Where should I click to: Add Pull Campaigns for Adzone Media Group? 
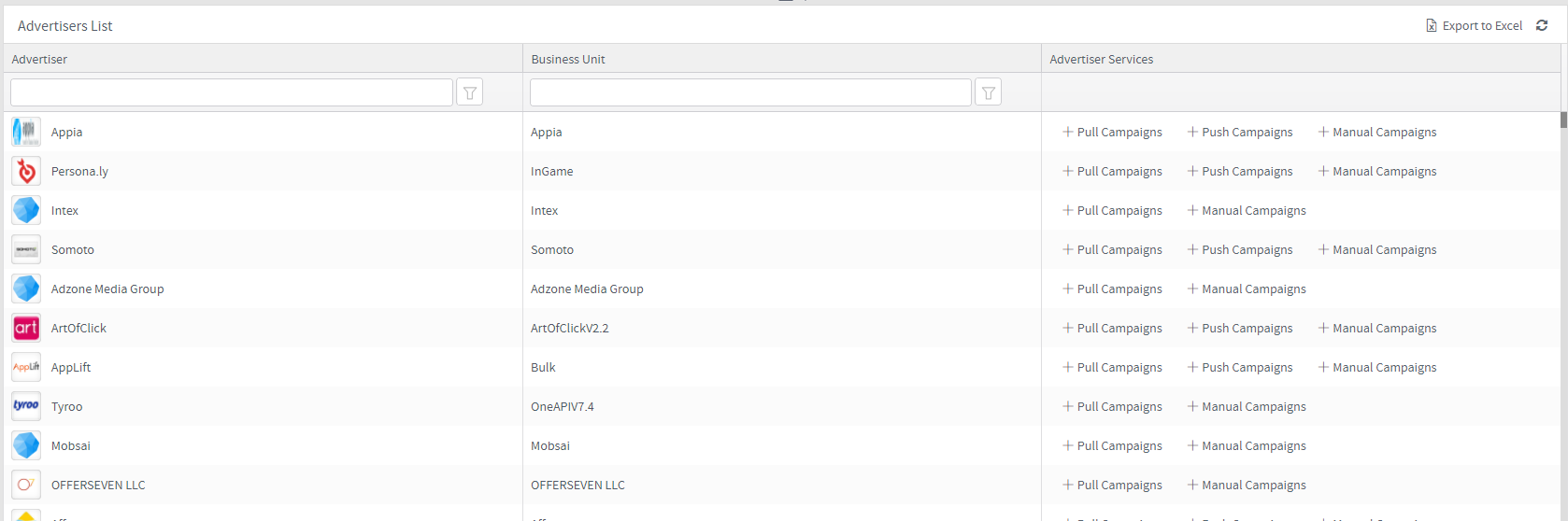tap(1112, 289)
